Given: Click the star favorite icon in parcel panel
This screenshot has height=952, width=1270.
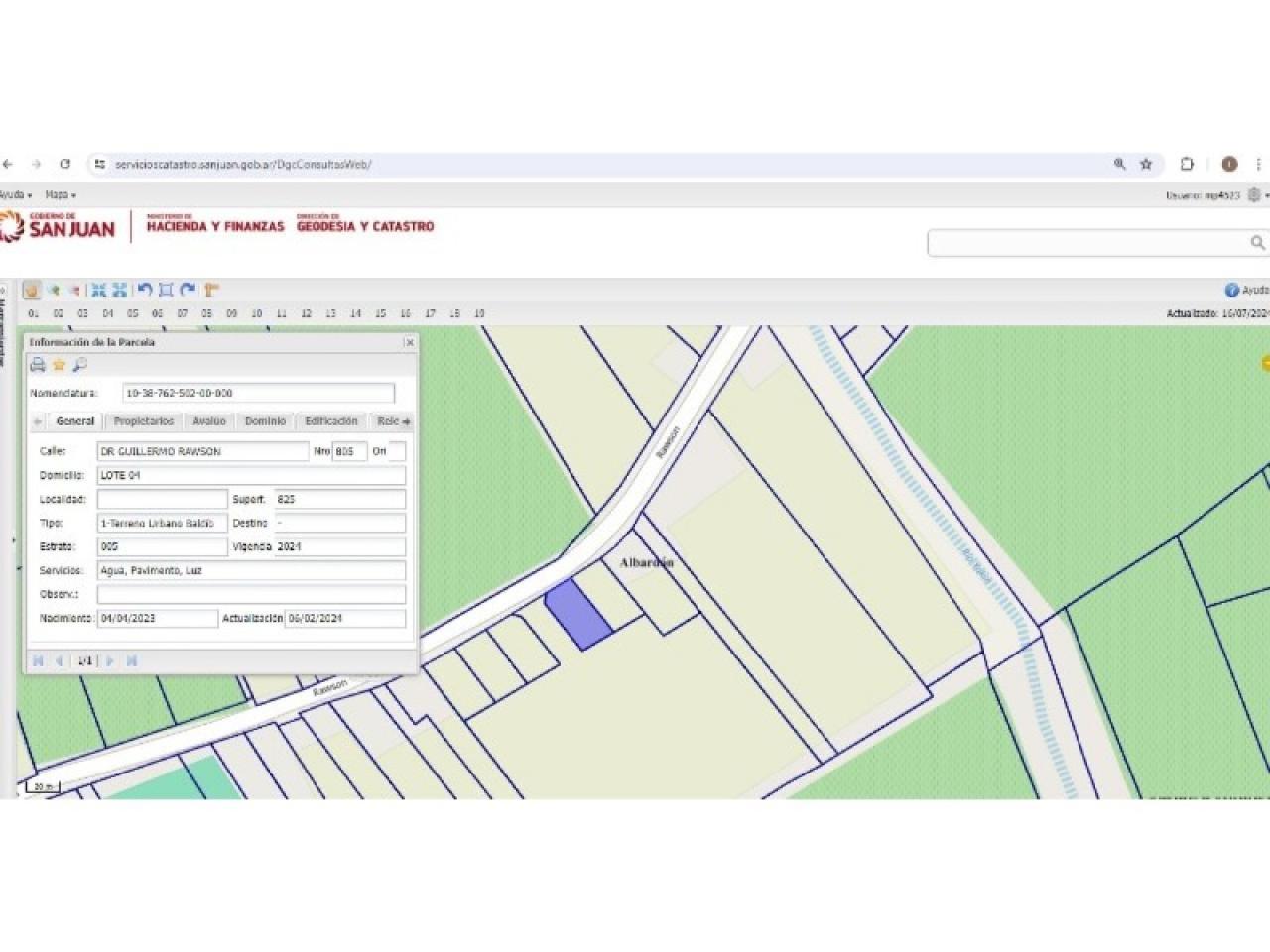Looking at the screenshot, I should (59, 365).
